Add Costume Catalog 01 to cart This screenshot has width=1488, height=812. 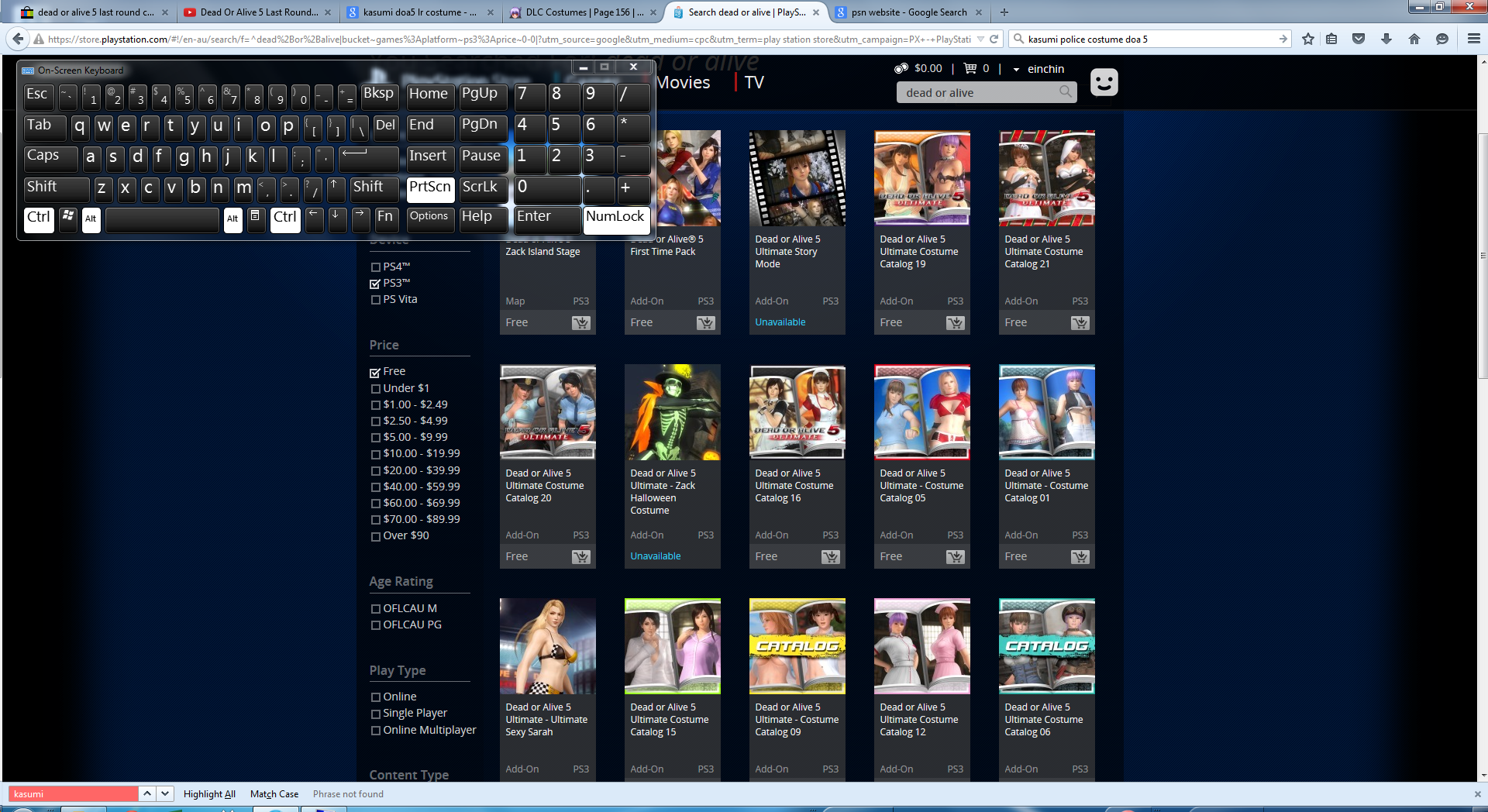(x=1080, y=556)
